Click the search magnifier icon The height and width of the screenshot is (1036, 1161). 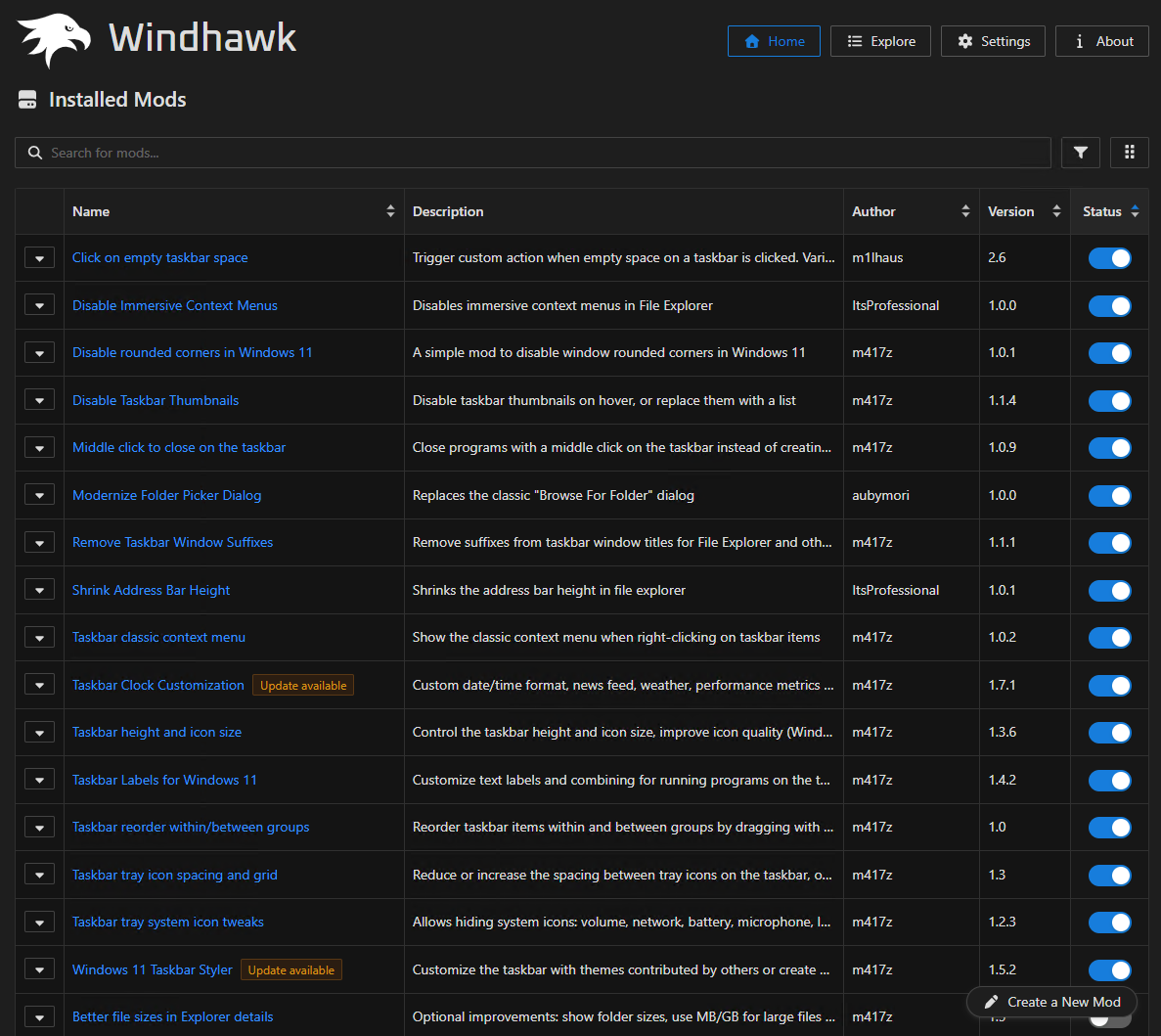tap(35, 153)
